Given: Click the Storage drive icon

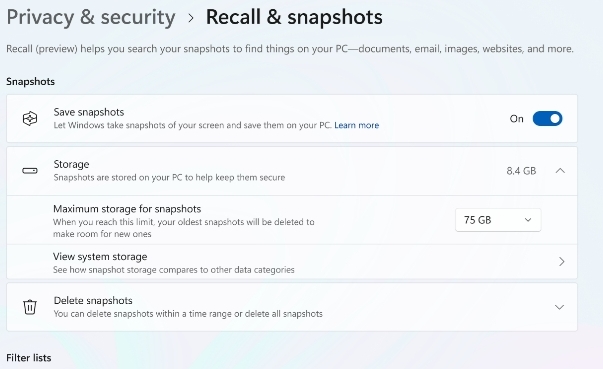Looking at the screenshot, I should tap(30, 171).
